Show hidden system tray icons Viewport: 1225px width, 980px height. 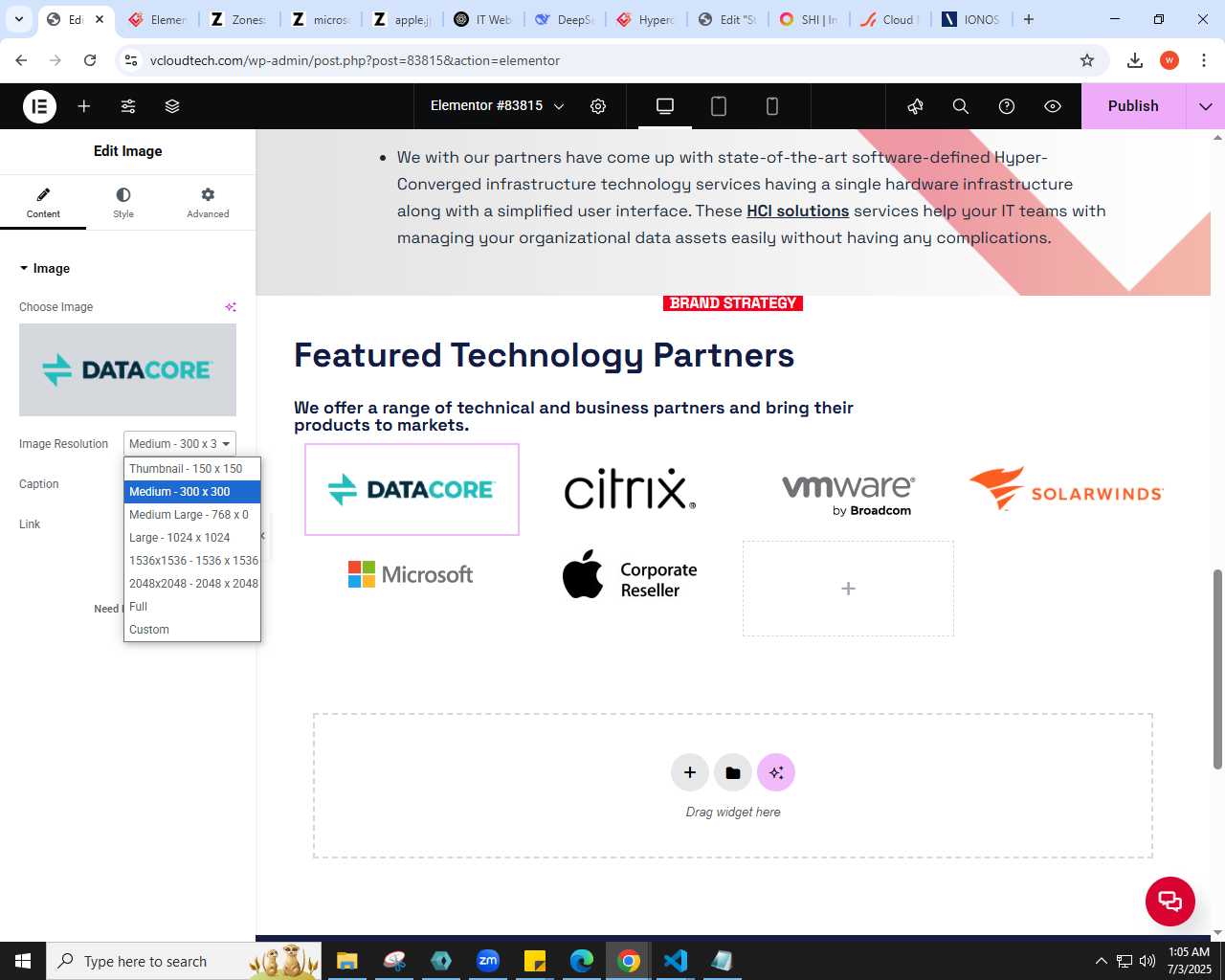point(1101,961)
